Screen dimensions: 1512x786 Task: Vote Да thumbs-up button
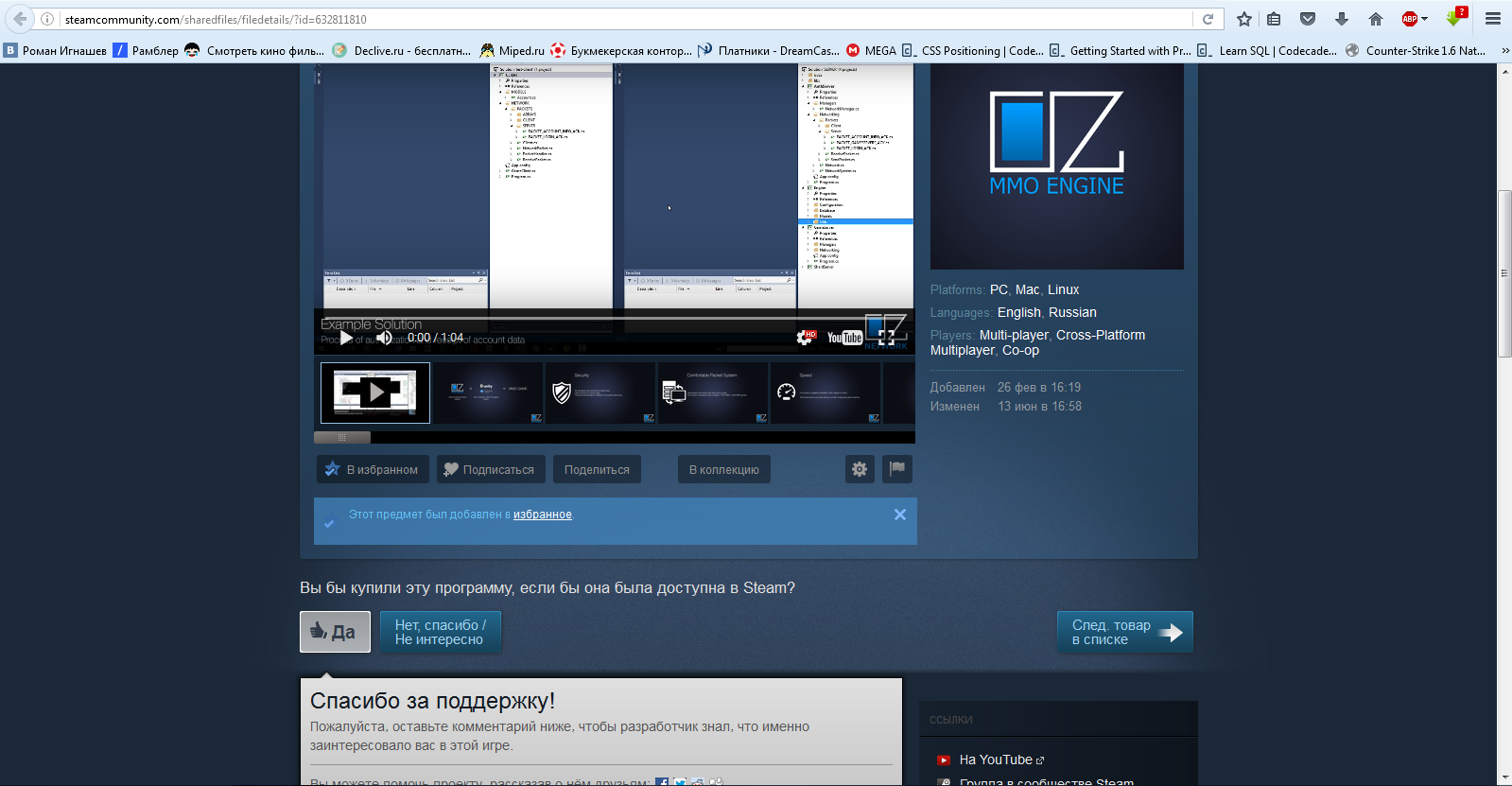pyautogui.click(x=335, y=632)
